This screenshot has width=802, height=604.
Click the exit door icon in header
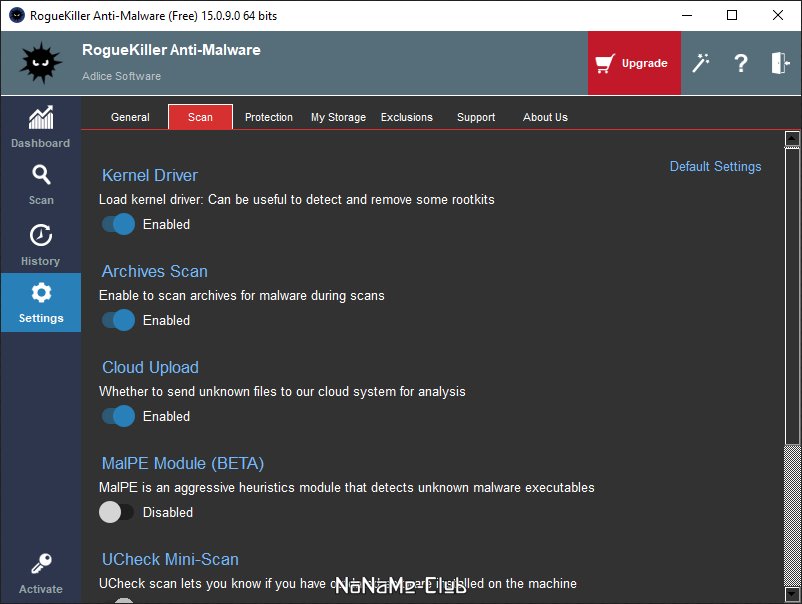(781, 63)
